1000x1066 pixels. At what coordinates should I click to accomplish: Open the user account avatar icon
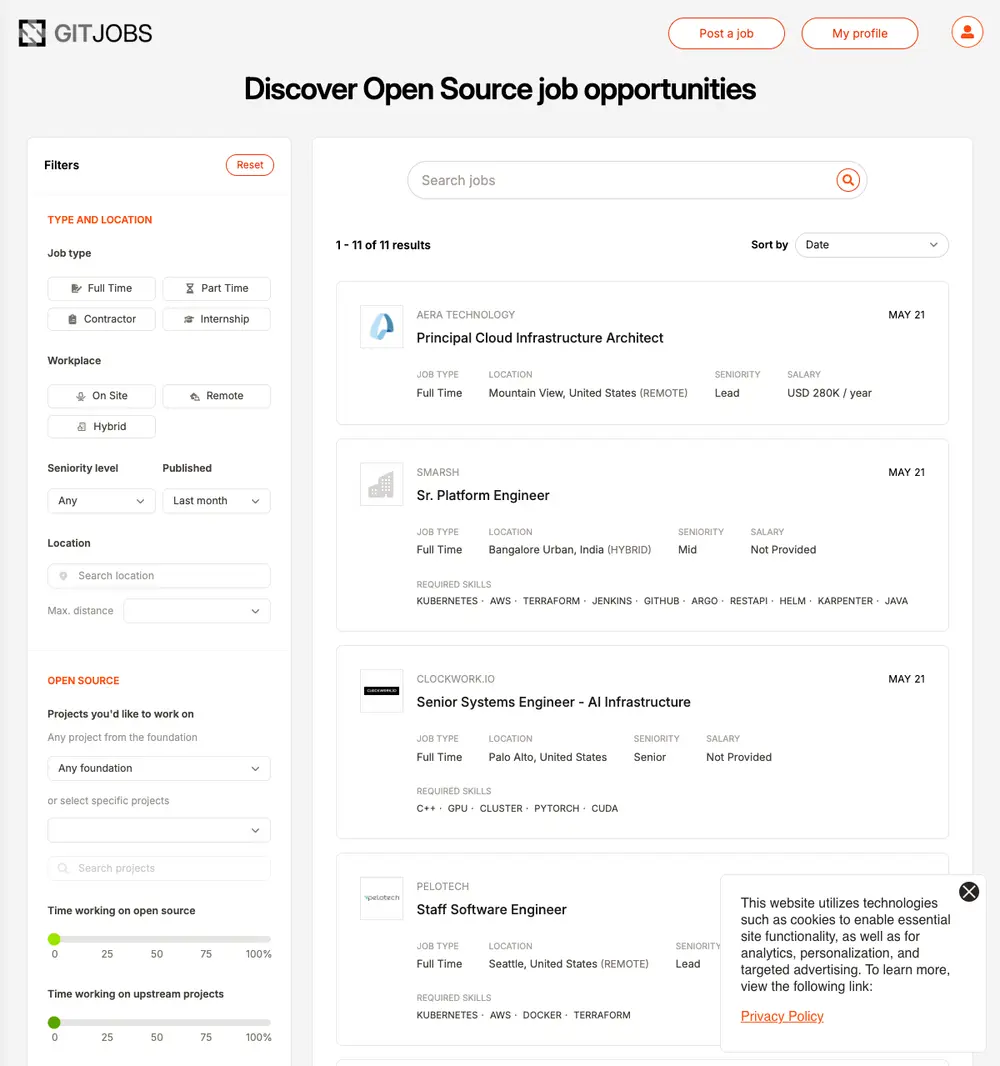pos(967,32)
